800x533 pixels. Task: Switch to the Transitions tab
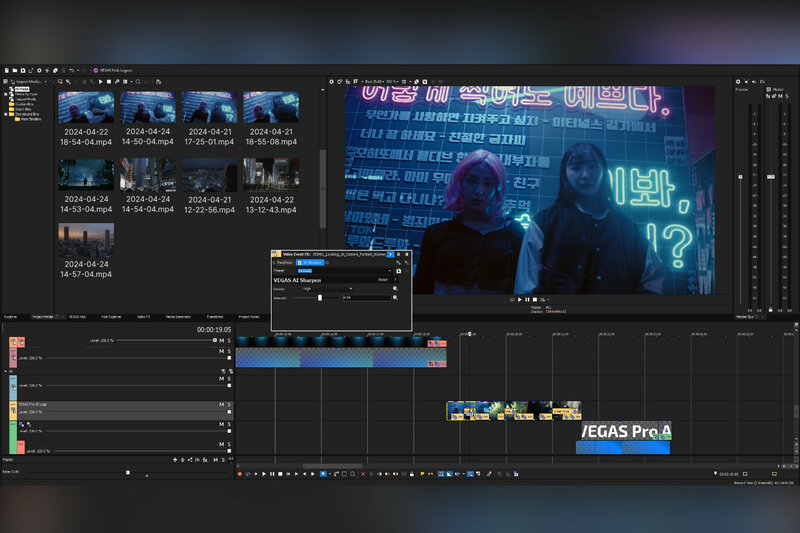215,316
